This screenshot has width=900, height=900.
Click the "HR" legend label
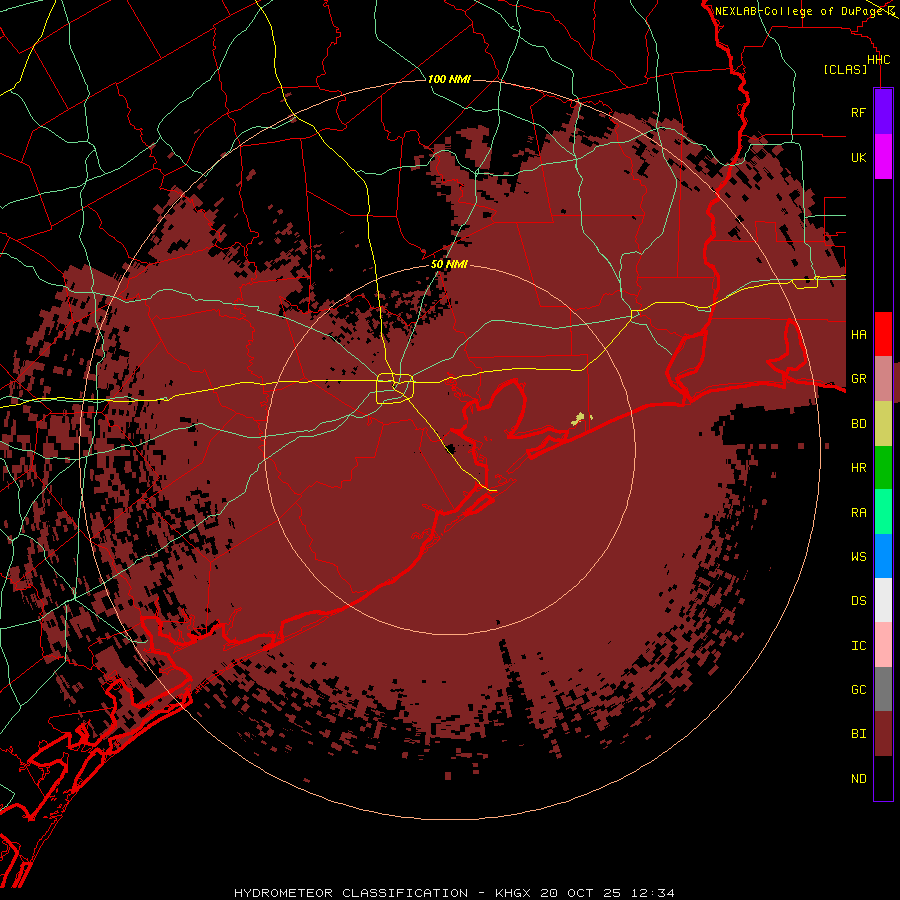coord(858,468)
